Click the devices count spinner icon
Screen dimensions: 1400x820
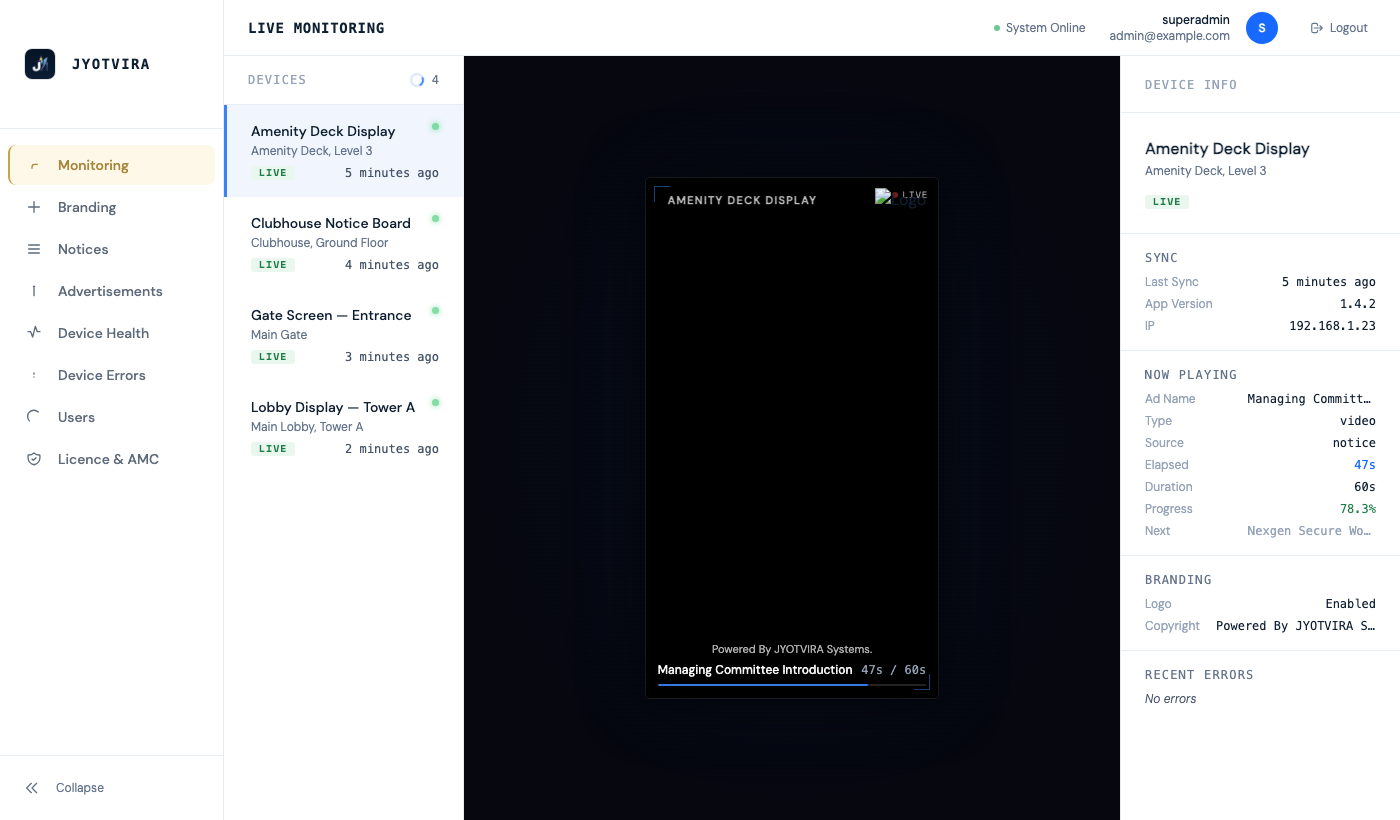[x=417, y=80]
